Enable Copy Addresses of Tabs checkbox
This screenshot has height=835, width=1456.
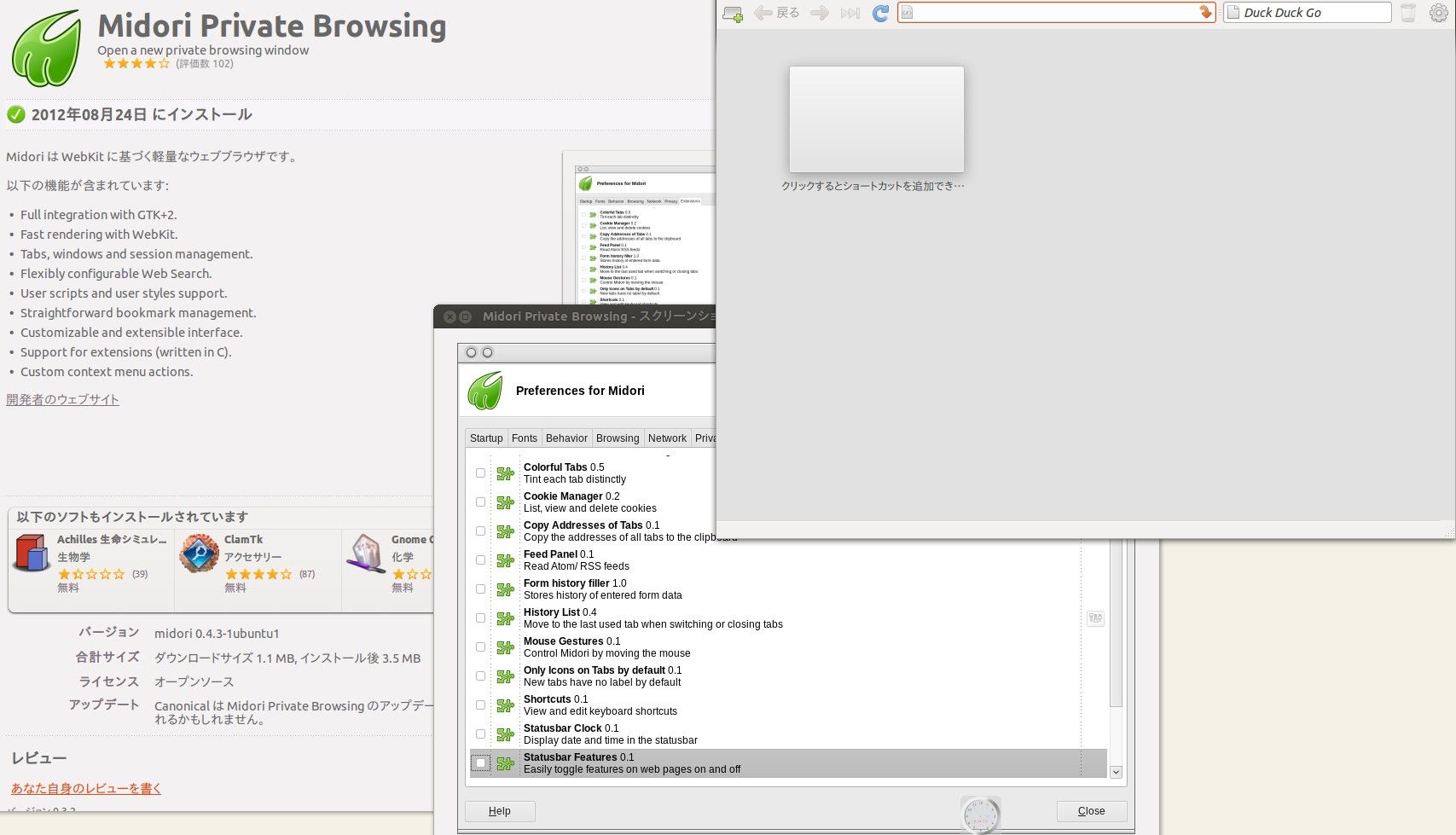(480, 531)
